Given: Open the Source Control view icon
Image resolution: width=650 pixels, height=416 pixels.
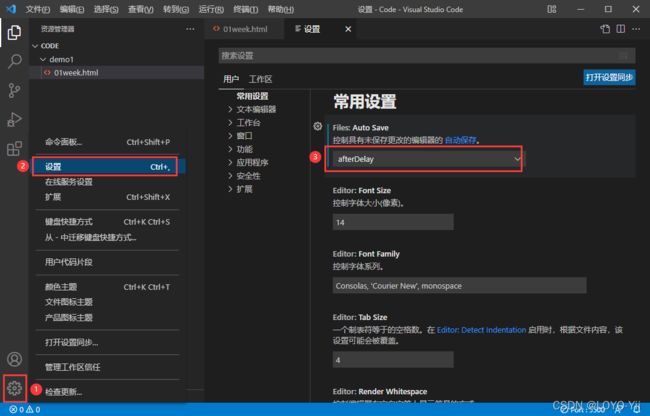Looking at the screenshot, I should coord(14,90).
